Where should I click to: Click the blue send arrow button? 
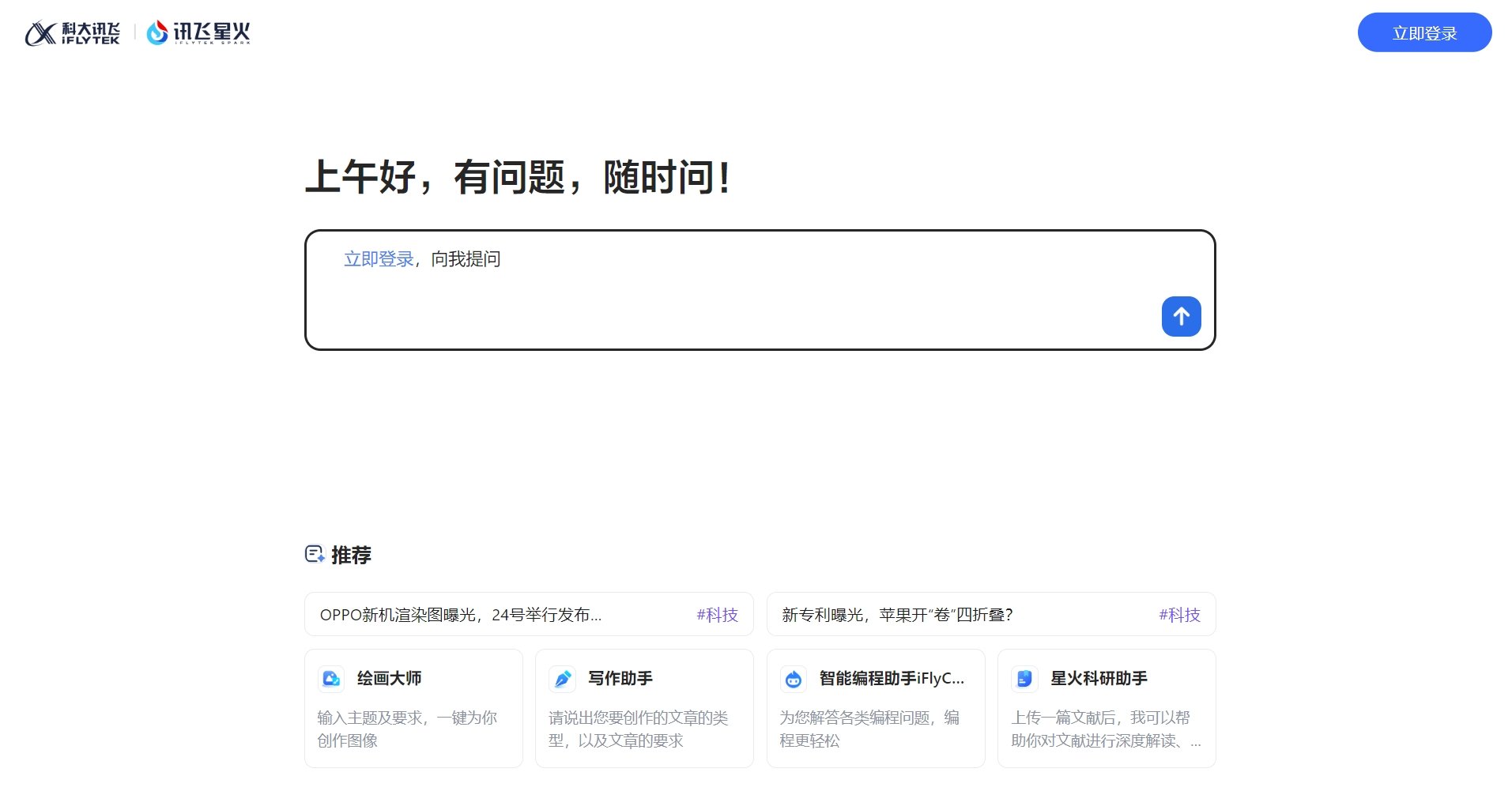1181,316
